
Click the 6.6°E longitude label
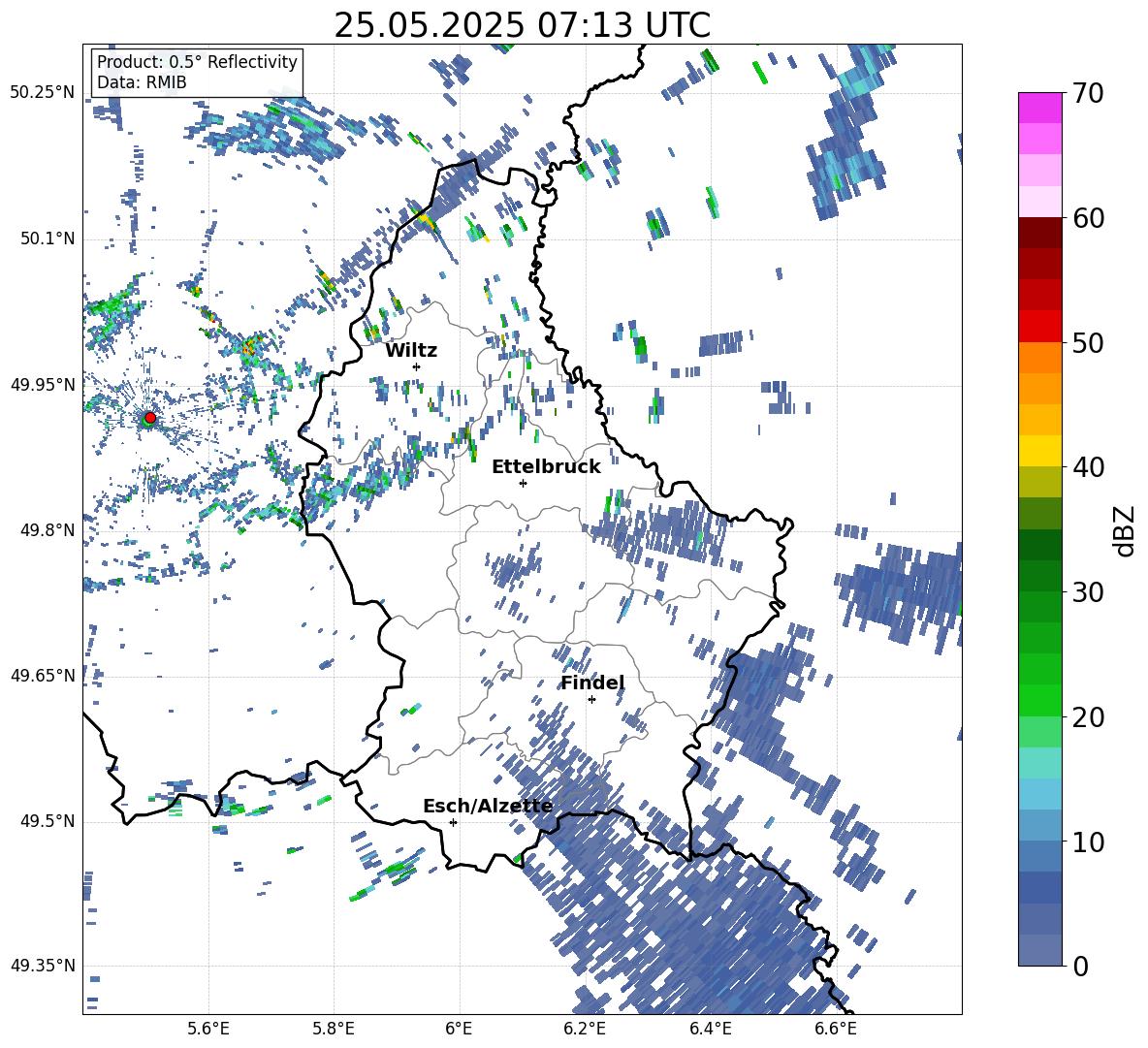click(836, 1030)
